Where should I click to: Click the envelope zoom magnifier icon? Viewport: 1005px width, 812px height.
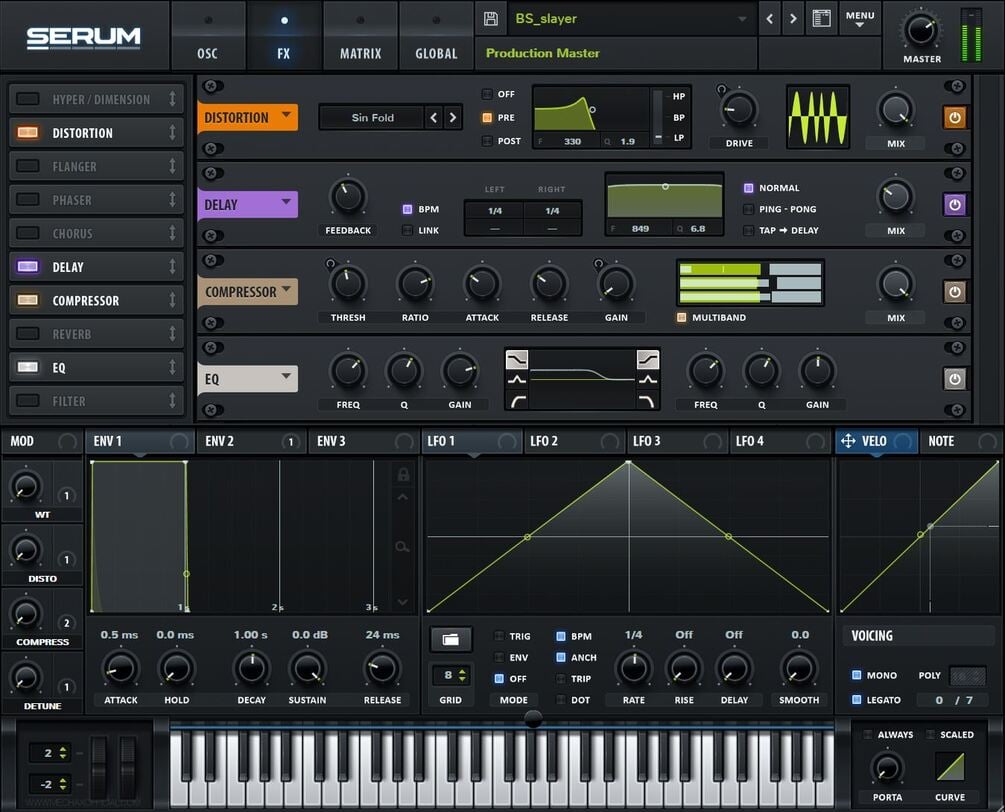pyautogui.click(x=403, y=547)
